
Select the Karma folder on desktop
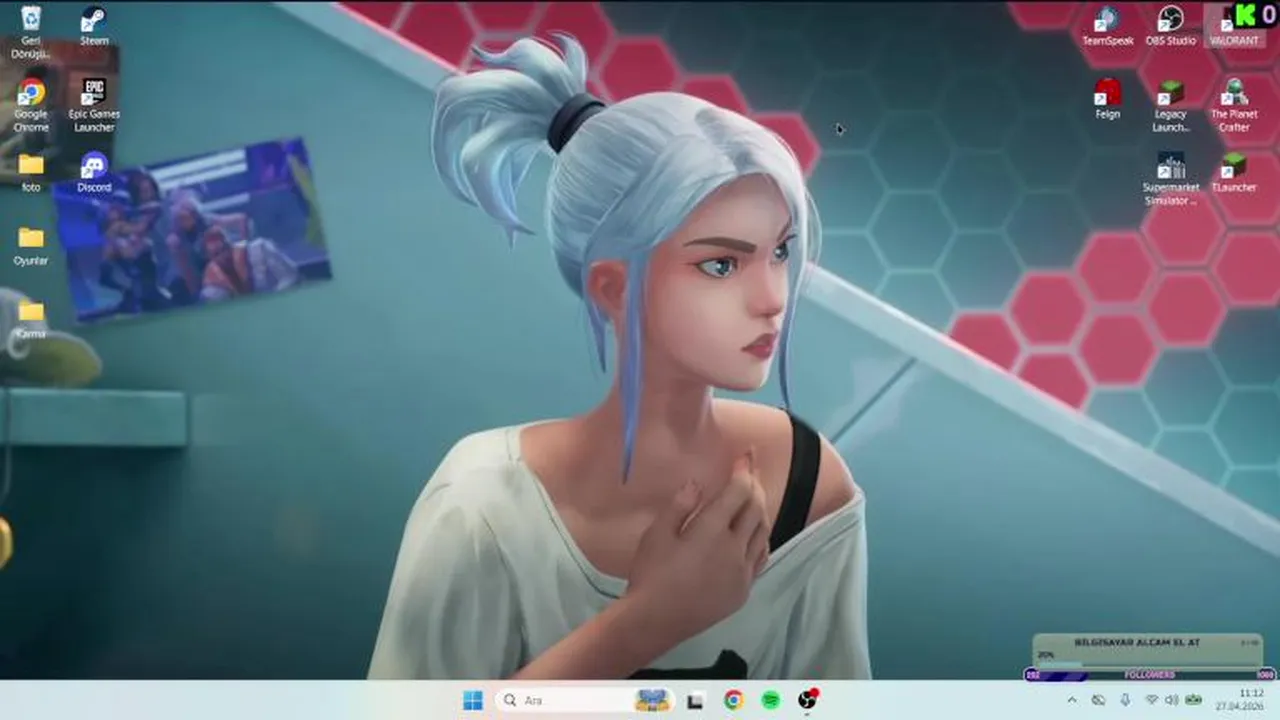click(x=31, y=319)
